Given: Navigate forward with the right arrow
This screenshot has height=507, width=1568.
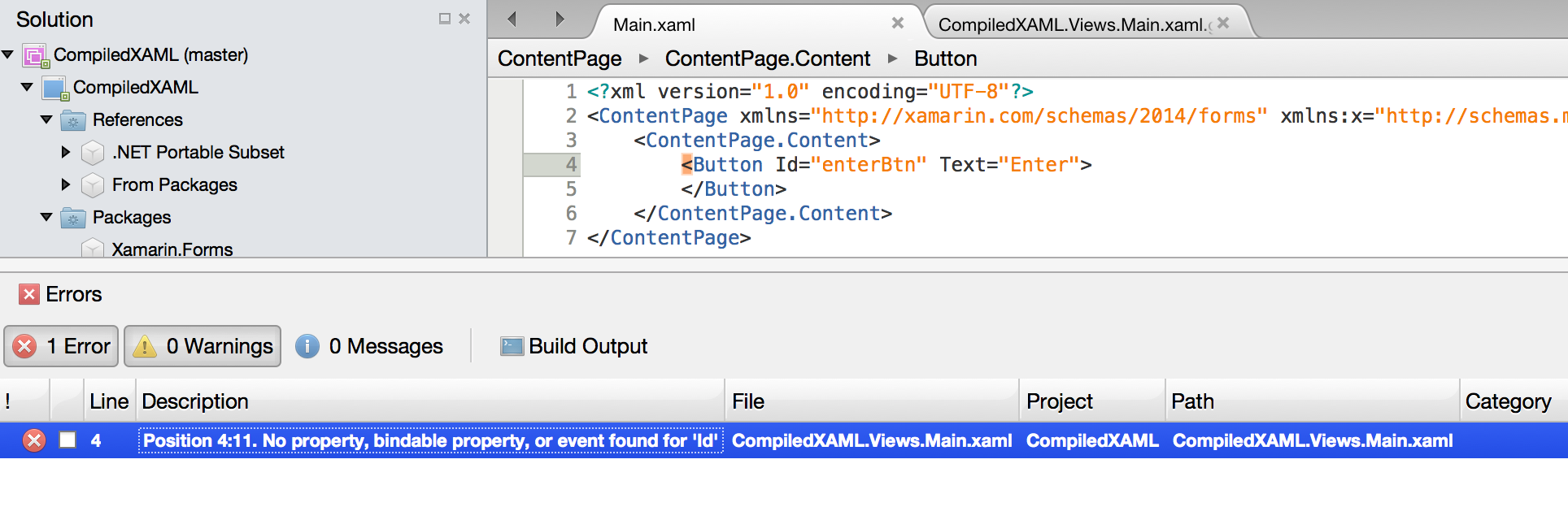Looking at the screenshot, I should pyautogui.click(x=560, y=19).
